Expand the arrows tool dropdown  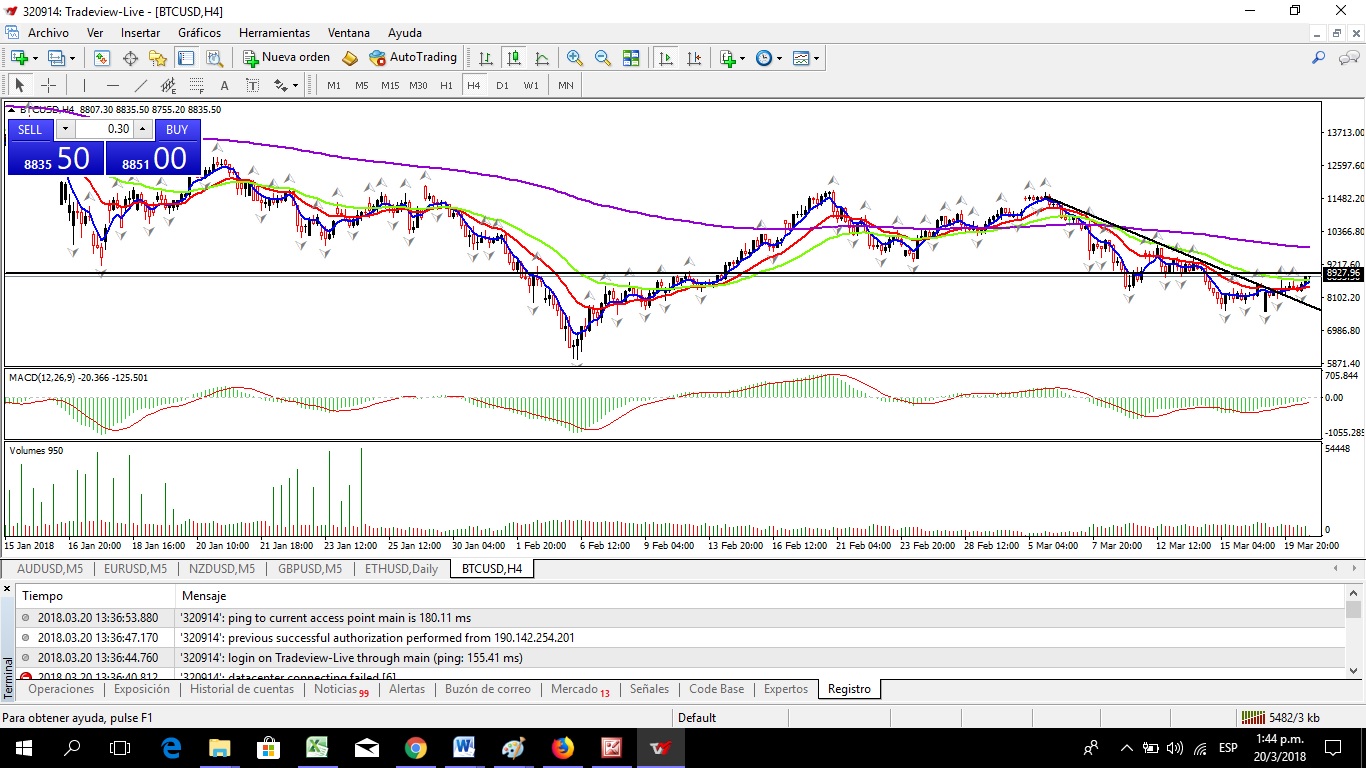pyautogui.click(x=295, y=85)
